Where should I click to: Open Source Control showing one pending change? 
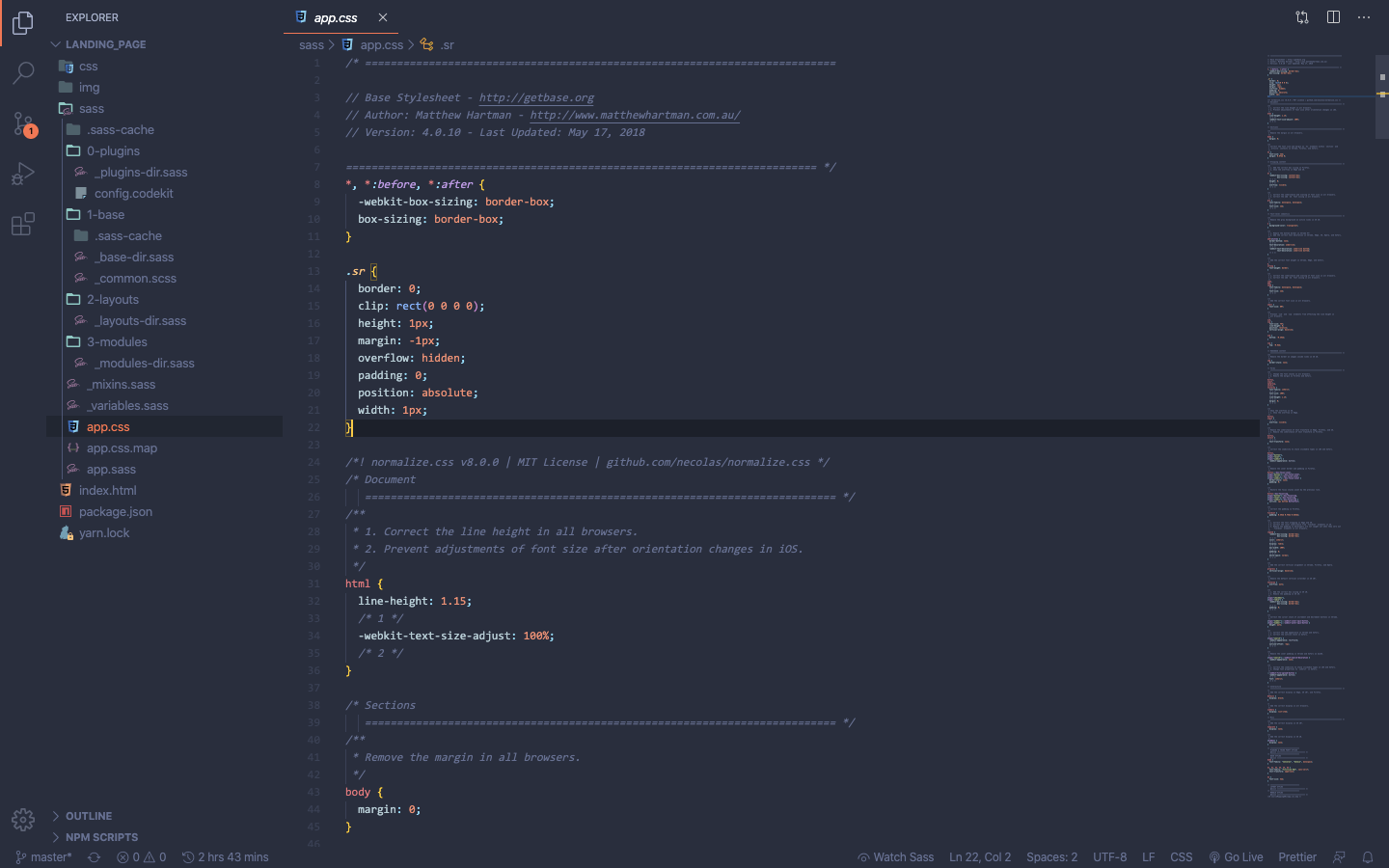coord(23,123)
